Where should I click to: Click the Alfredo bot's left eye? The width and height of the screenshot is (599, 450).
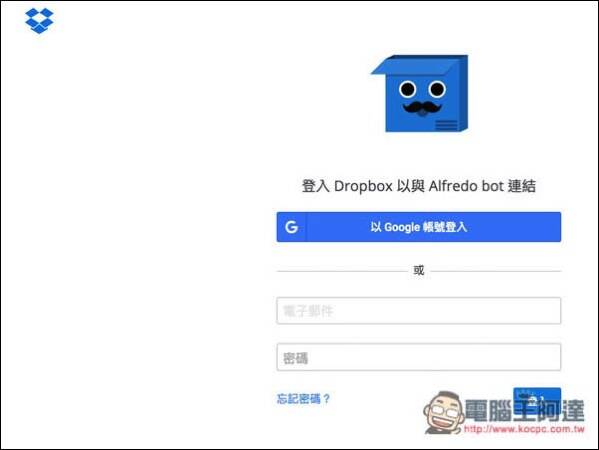pos(407,89)
